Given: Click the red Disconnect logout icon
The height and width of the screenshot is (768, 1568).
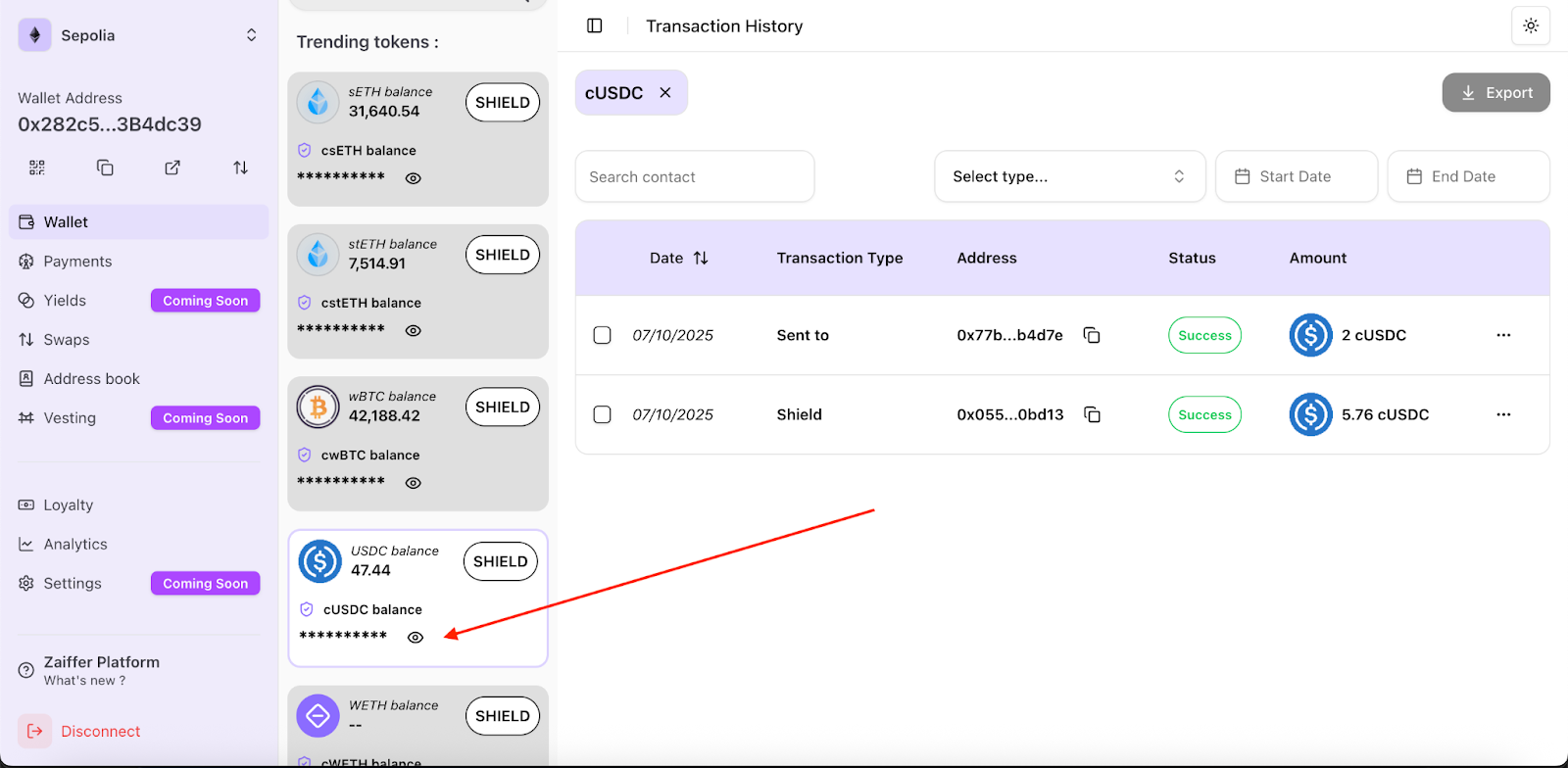Looking at the screenshot, I should (x=35, y=731).
